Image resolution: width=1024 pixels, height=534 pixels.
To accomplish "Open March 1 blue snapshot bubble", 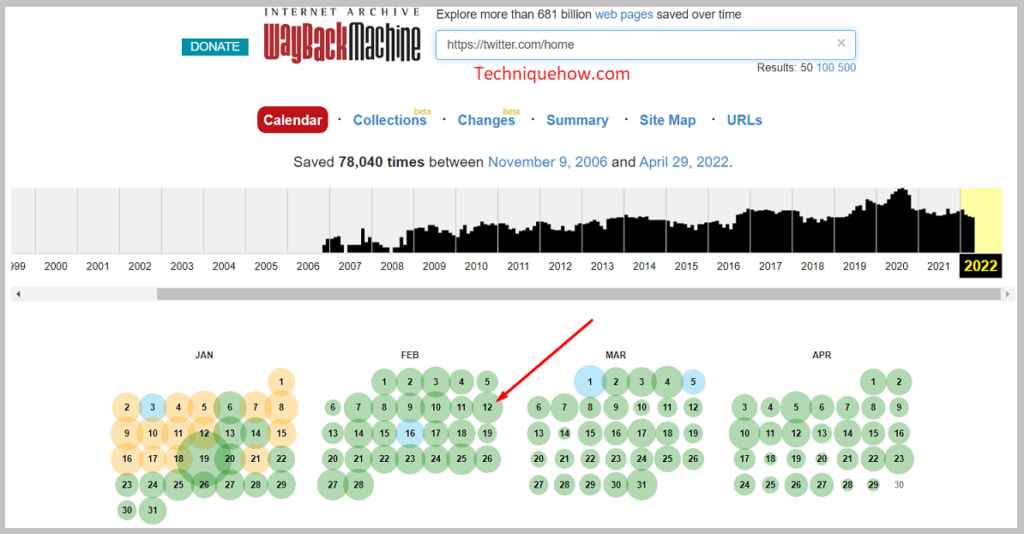I will pyautogui.click(x=590, y=382).
